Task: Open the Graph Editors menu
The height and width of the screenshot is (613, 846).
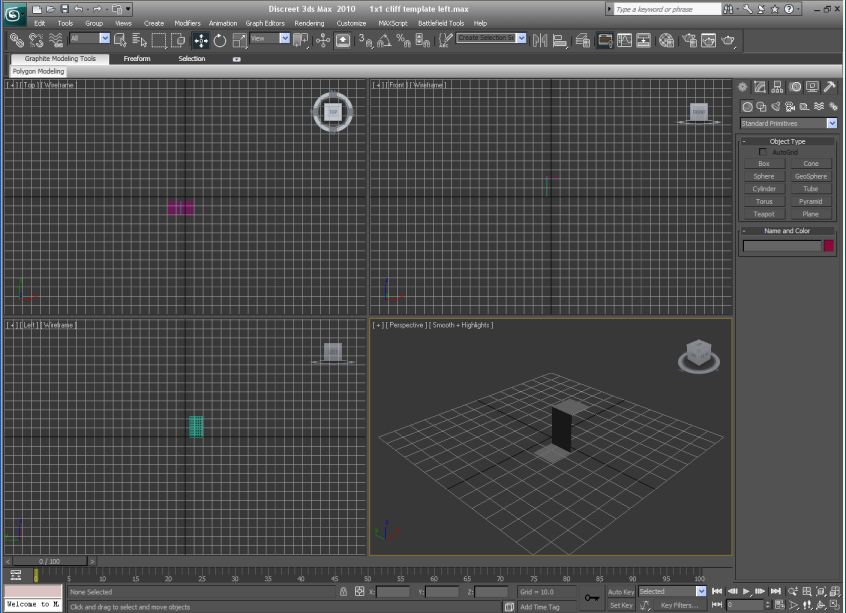Action: click(x=265, y=23)
